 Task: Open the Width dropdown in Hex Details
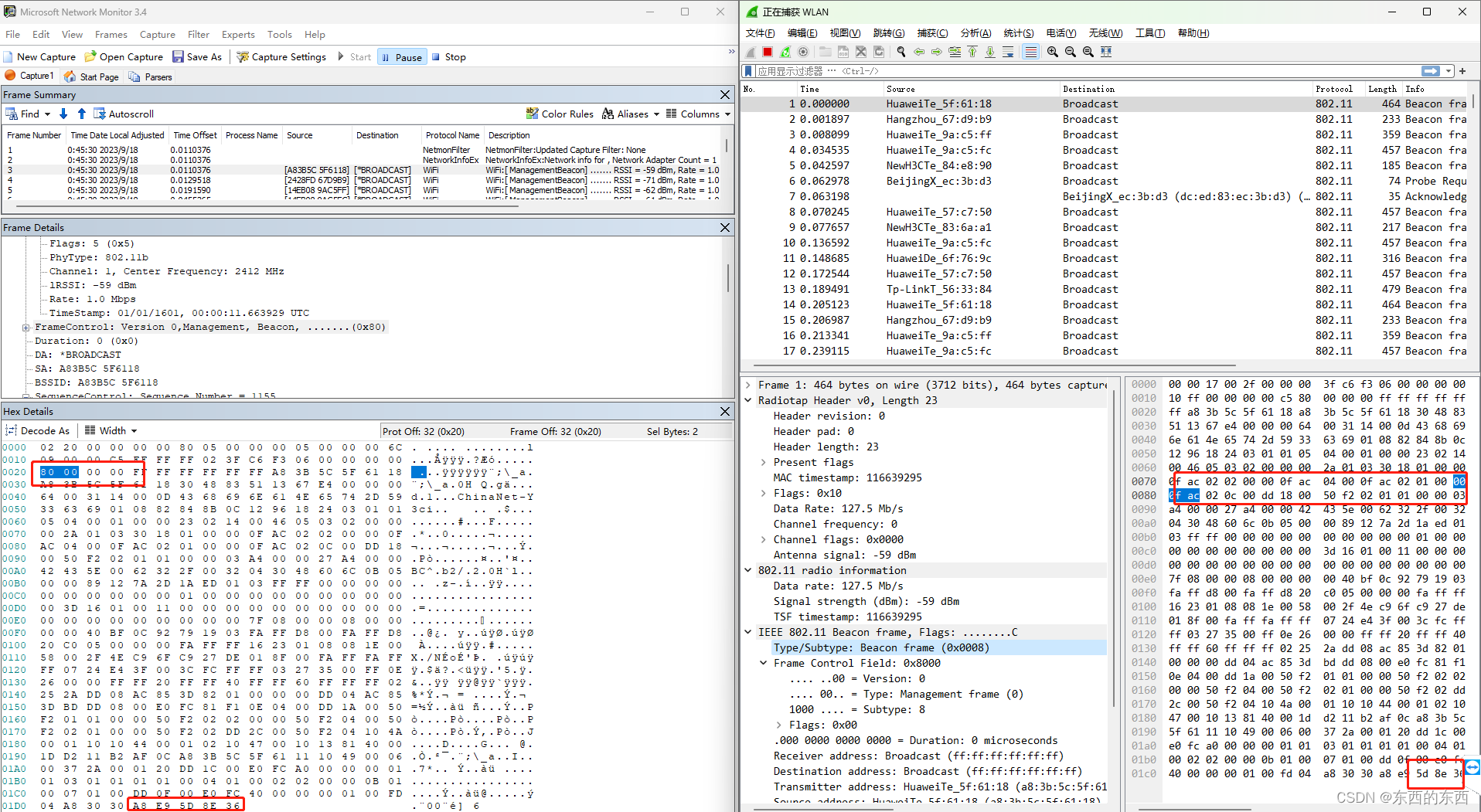tap(111, 430)
